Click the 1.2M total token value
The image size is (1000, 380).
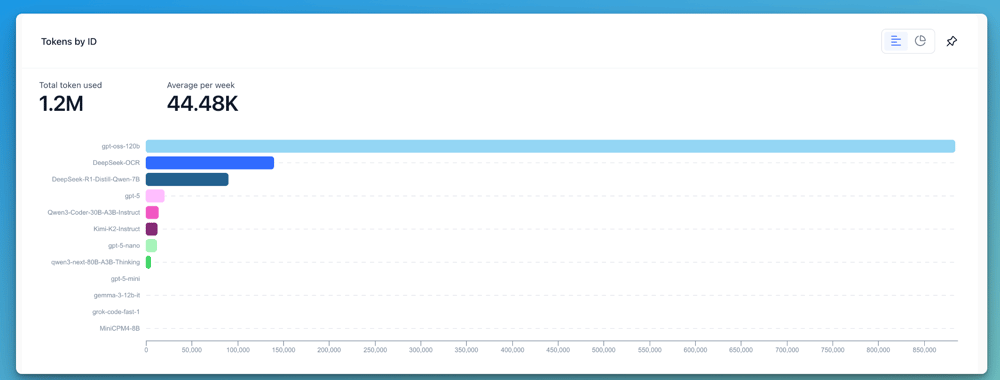click(x=61, y=103)
